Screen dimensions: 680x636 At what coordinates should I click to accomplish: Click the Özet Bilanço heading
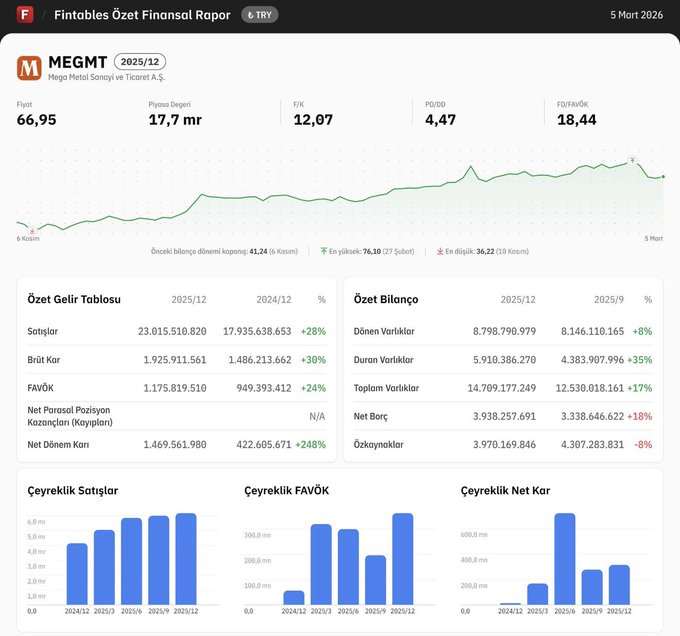[386, 299]
